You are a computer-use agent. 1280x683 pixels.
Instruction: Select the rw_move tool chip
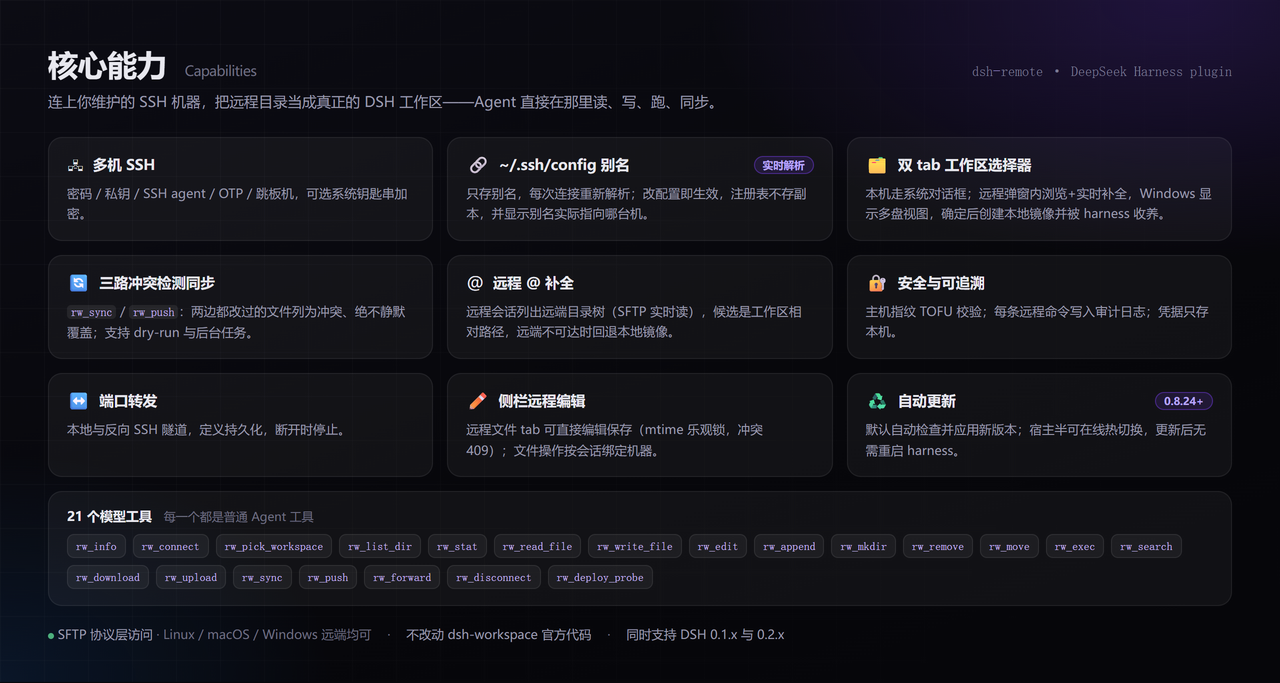(1009, 546)
